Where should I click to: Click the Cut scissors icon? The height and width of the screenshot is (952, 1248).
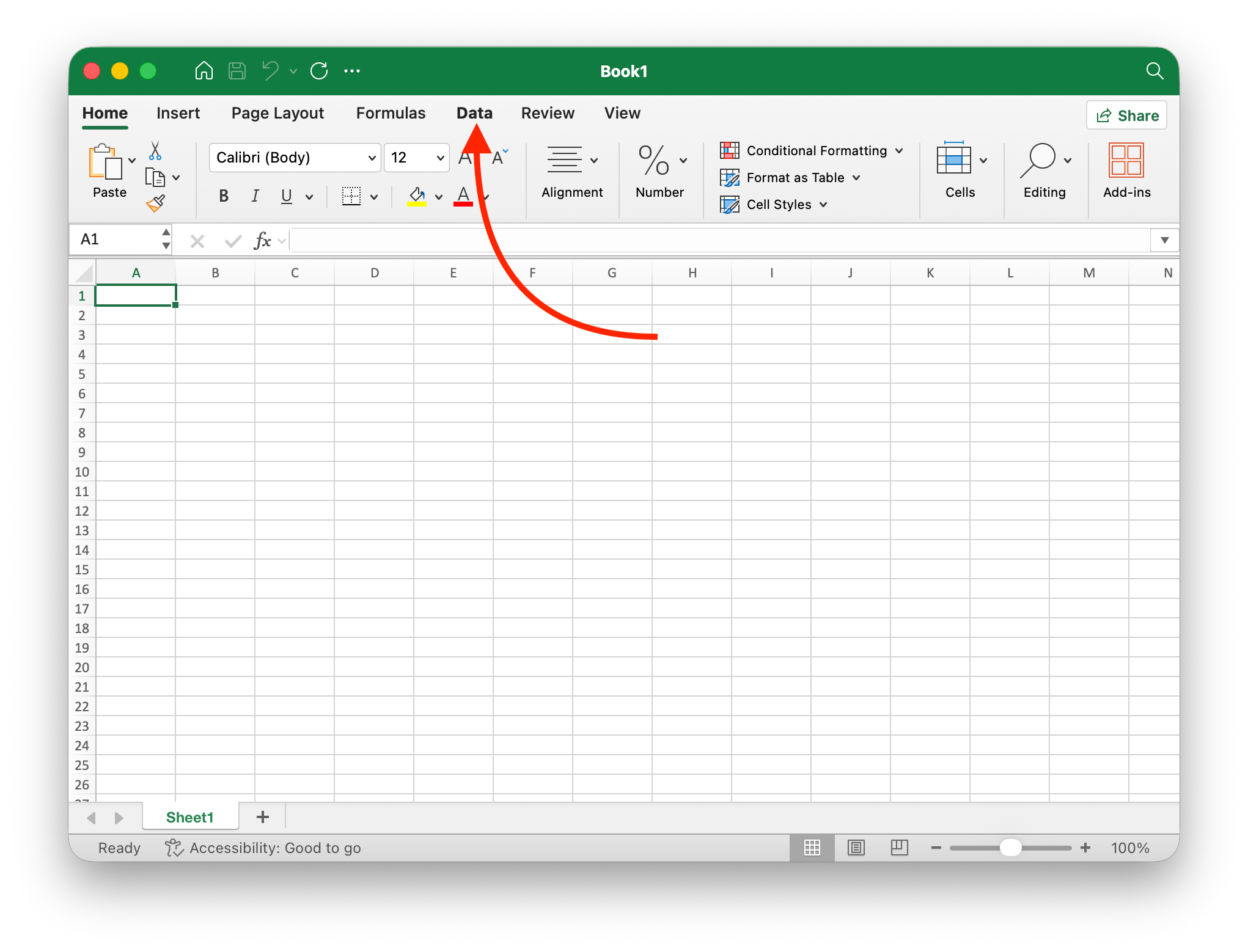point(155,150)
